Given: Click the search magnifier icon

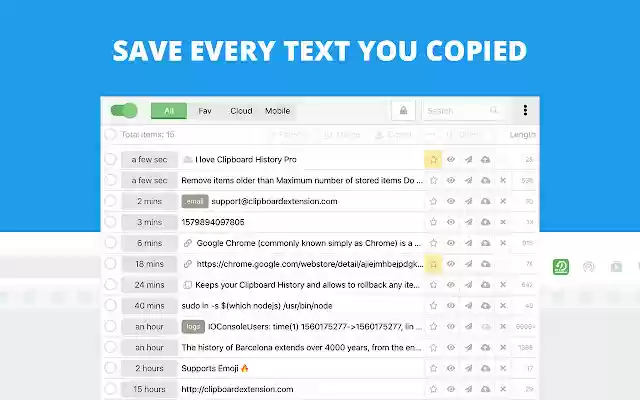Looking at the screenshot, I should tap(493, 110).
